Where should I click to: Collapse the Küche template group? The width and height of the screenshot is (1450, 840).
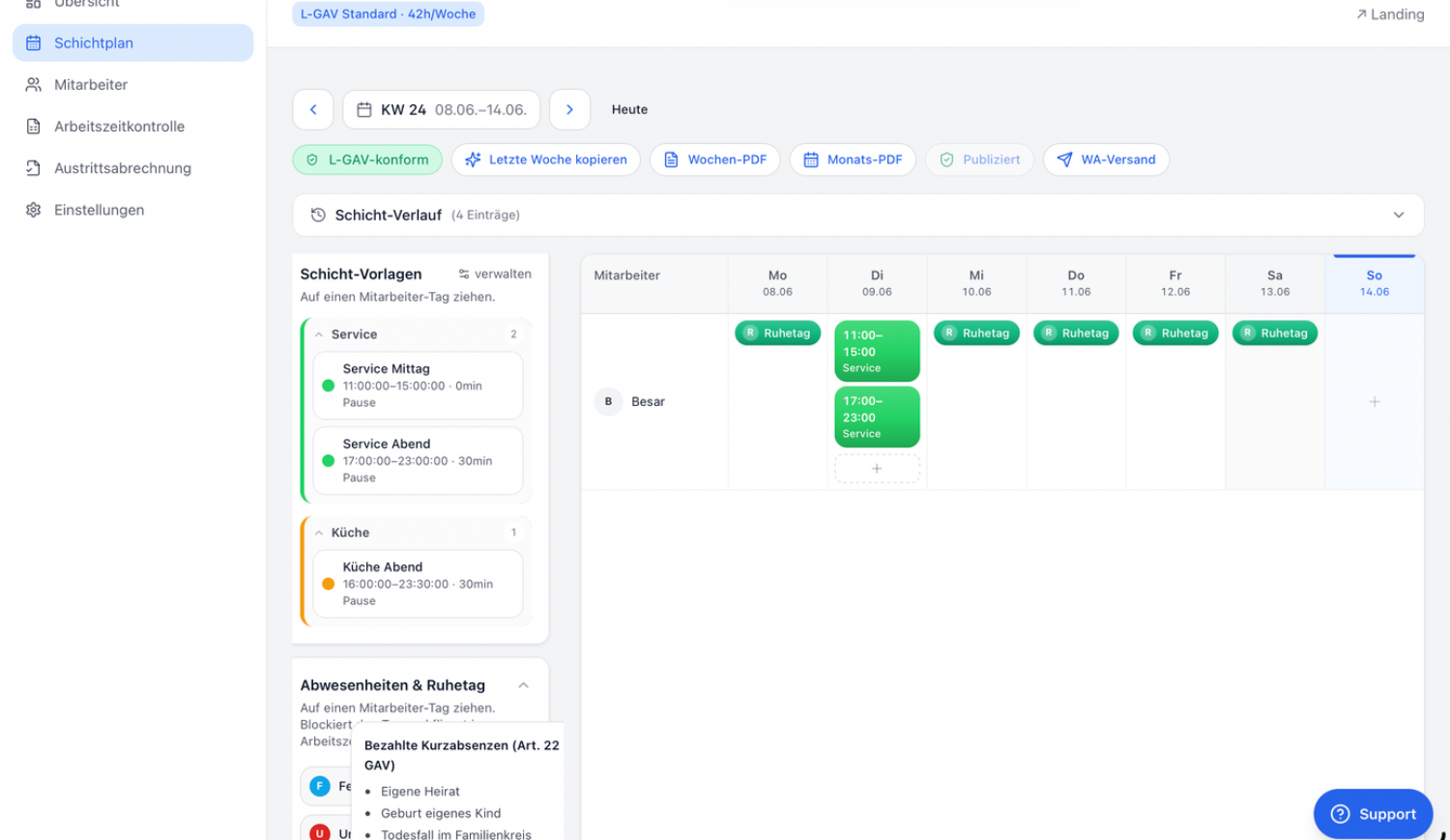(319, 533)
